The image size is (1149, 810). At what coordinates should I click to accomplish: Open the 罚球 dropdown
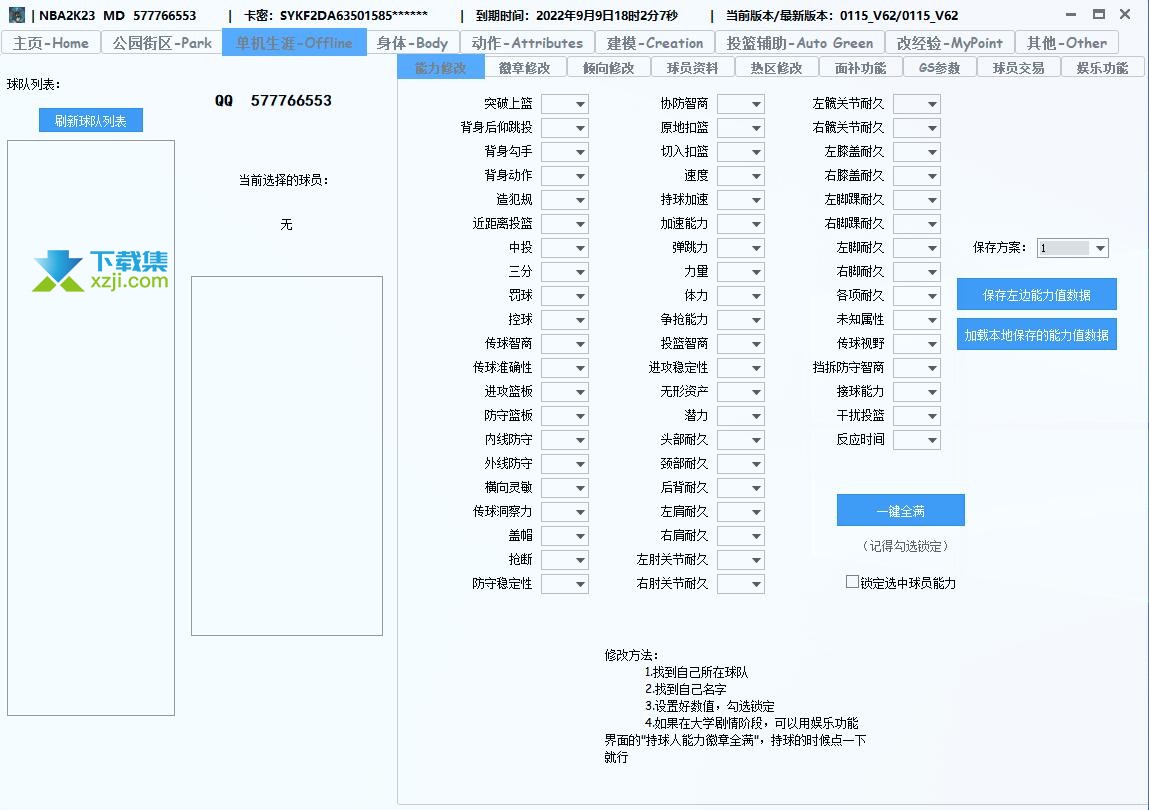point(565,296)
